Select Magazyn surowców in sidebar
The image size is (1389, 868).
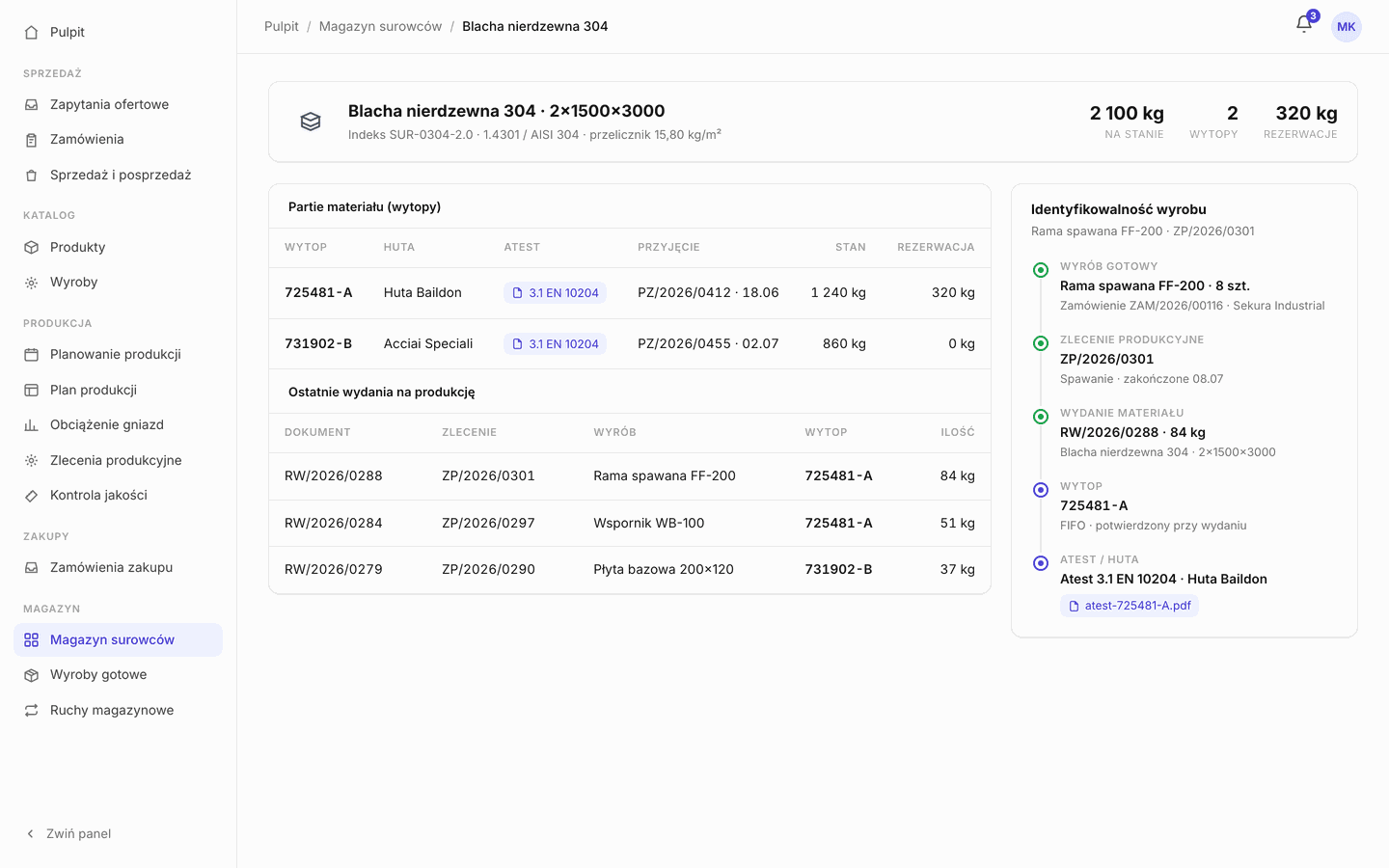[x=118, y=640]
